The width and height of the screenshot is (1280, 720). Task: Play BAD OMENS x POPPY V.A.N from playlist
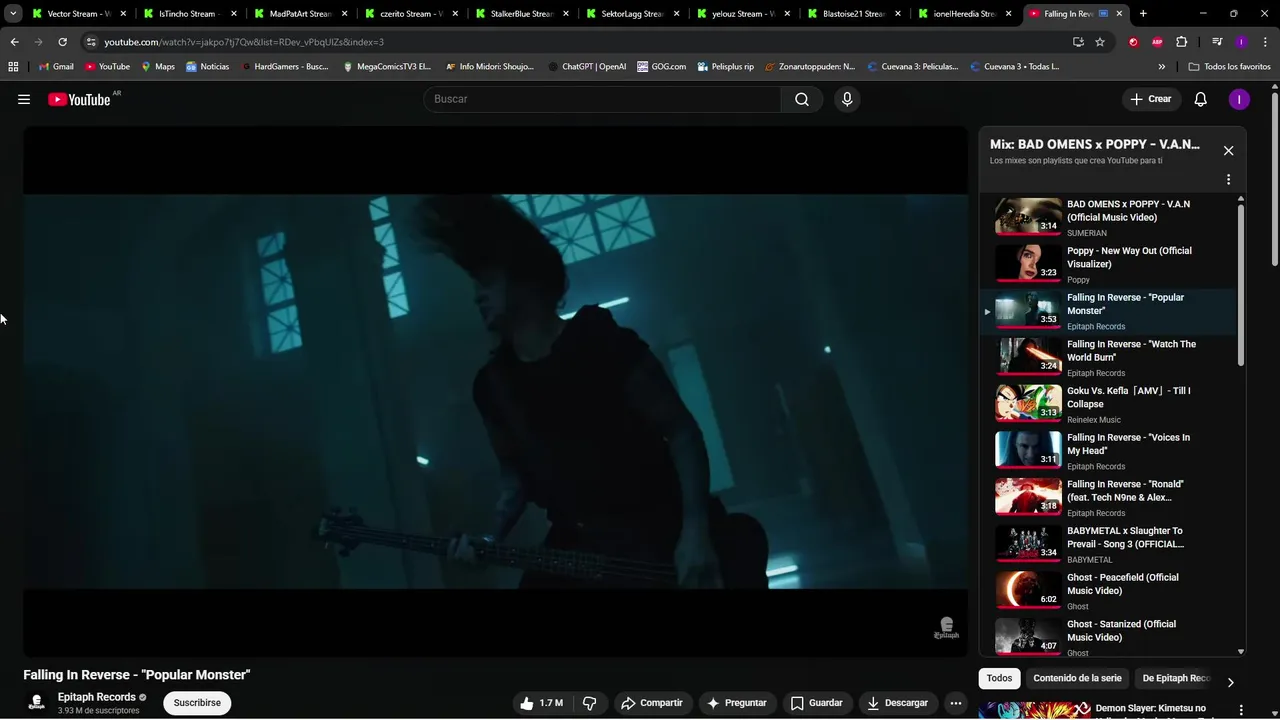coord(1109,217)
